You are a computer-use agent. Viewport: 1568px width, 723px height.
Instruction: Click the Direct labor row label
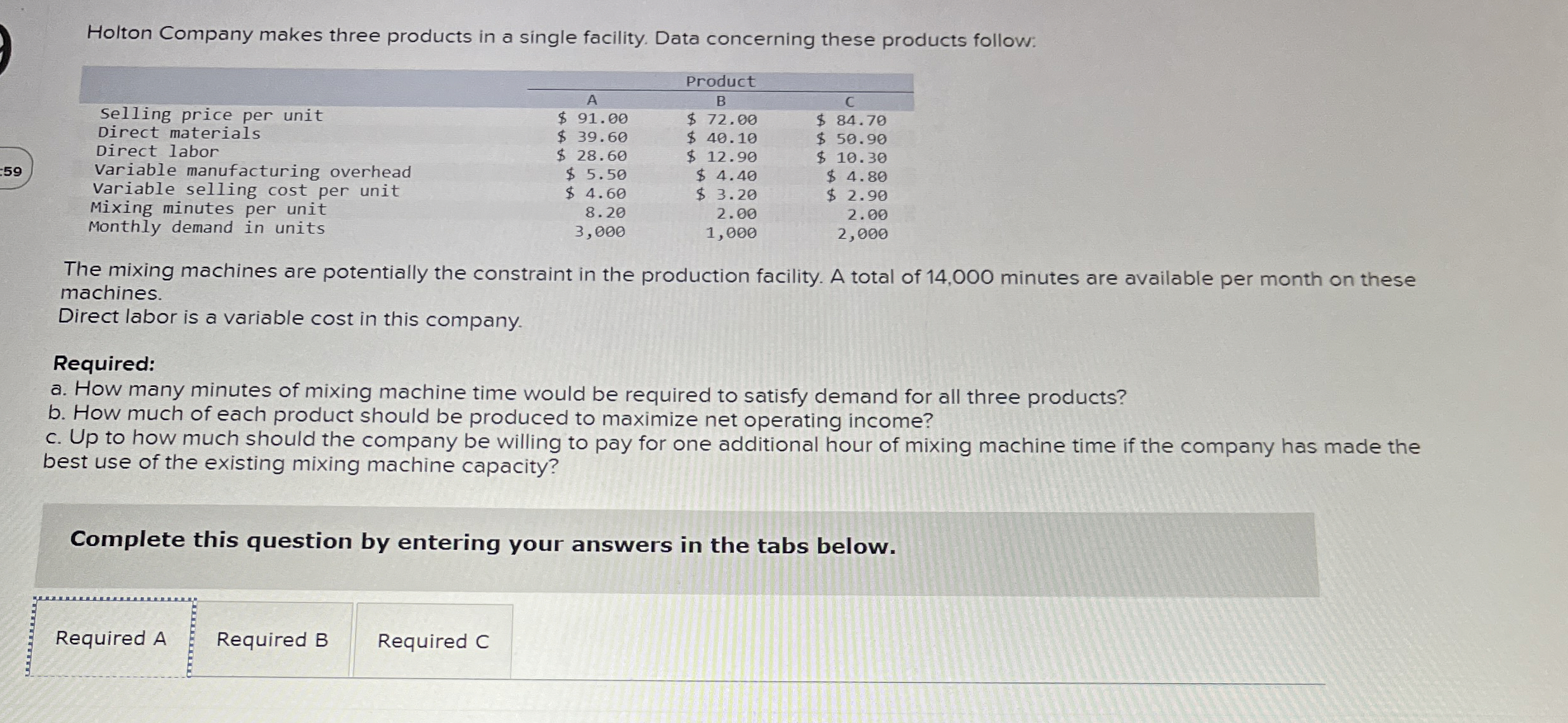pyautogui.click(x=157, y=152)
